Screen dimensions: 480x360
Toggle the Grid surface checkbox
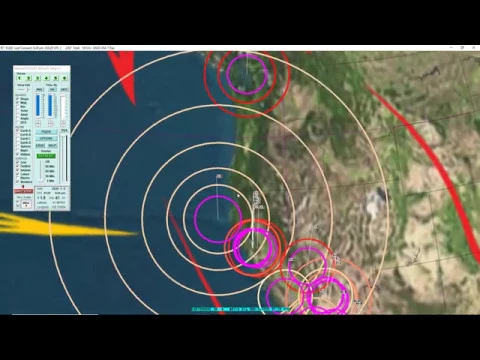[x=18, y=162]
